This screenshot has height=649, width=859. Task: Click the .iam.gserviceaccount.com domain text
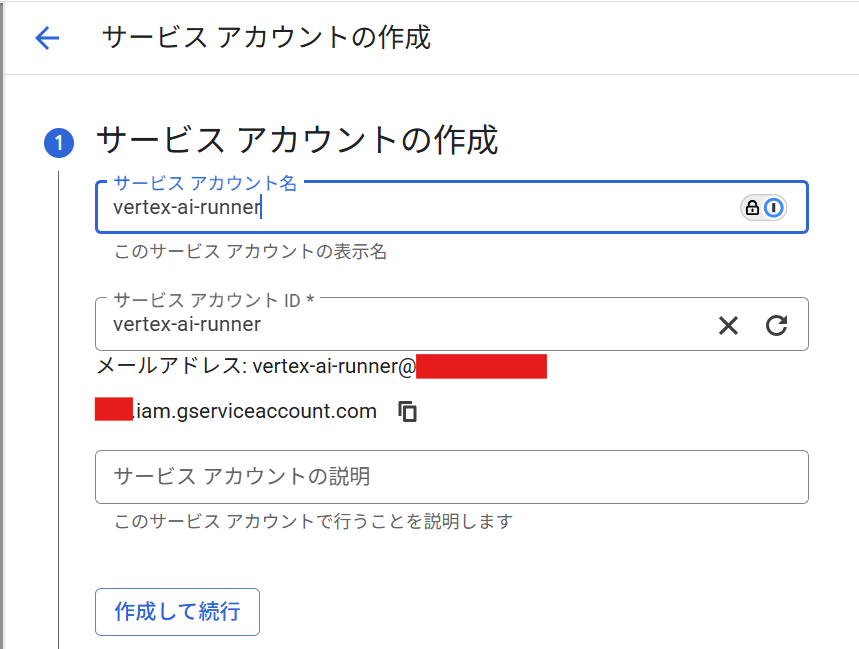(256, 411)
